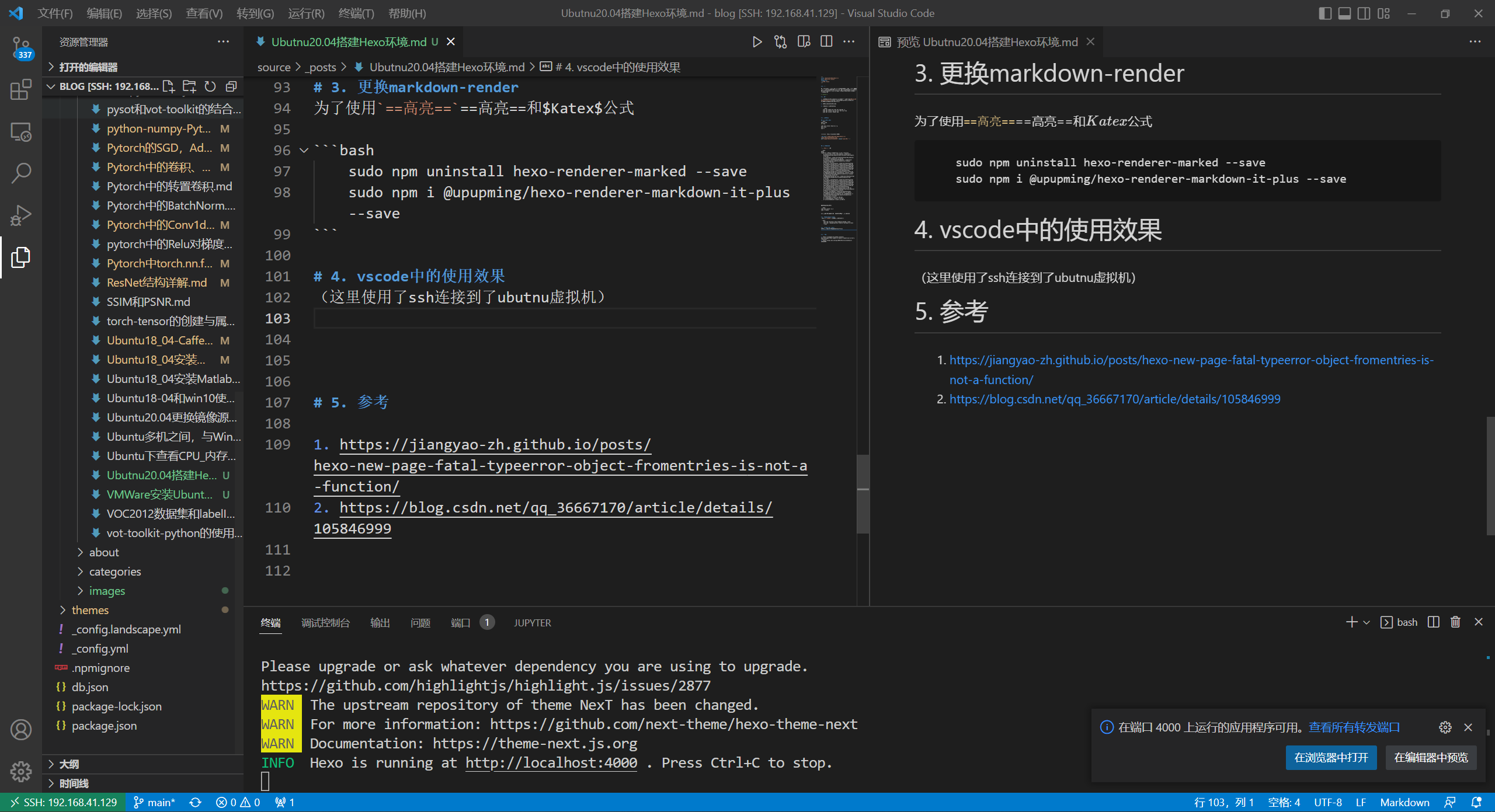Open markdown preview to the side
This screenshot has width=1495, height=812.
tap(804, 42)
